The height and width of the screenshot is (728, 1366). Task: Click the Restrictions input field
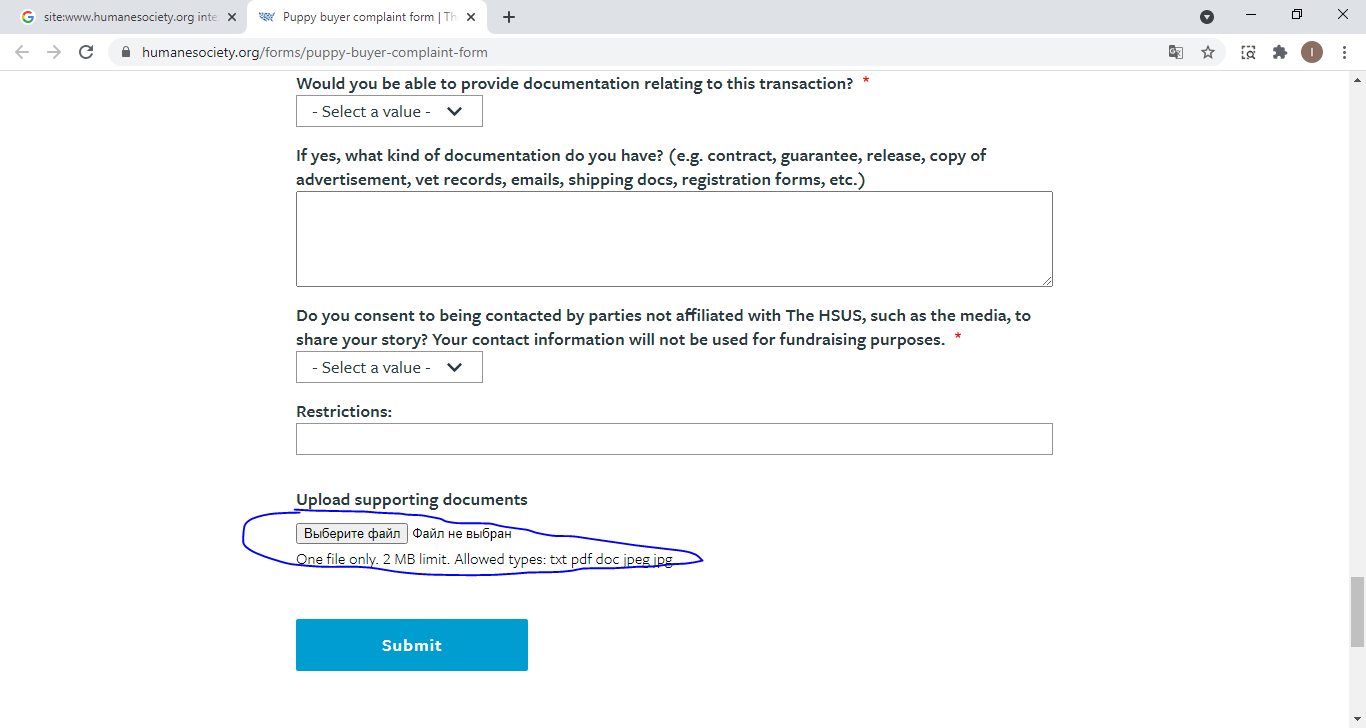tap(674, 439)
